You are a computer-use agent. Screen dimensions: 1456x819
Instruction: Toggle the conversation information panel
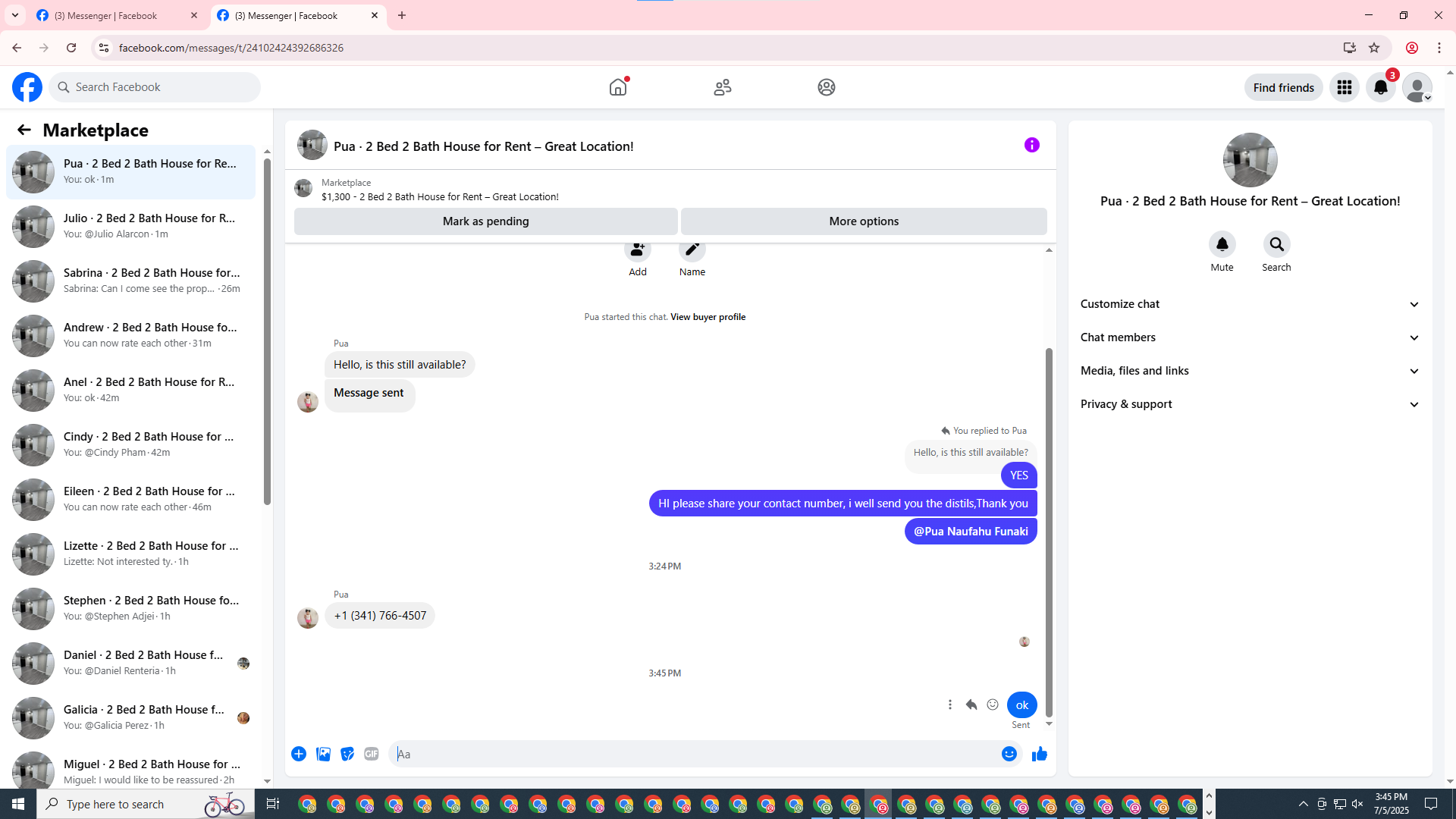(1031, 145)
